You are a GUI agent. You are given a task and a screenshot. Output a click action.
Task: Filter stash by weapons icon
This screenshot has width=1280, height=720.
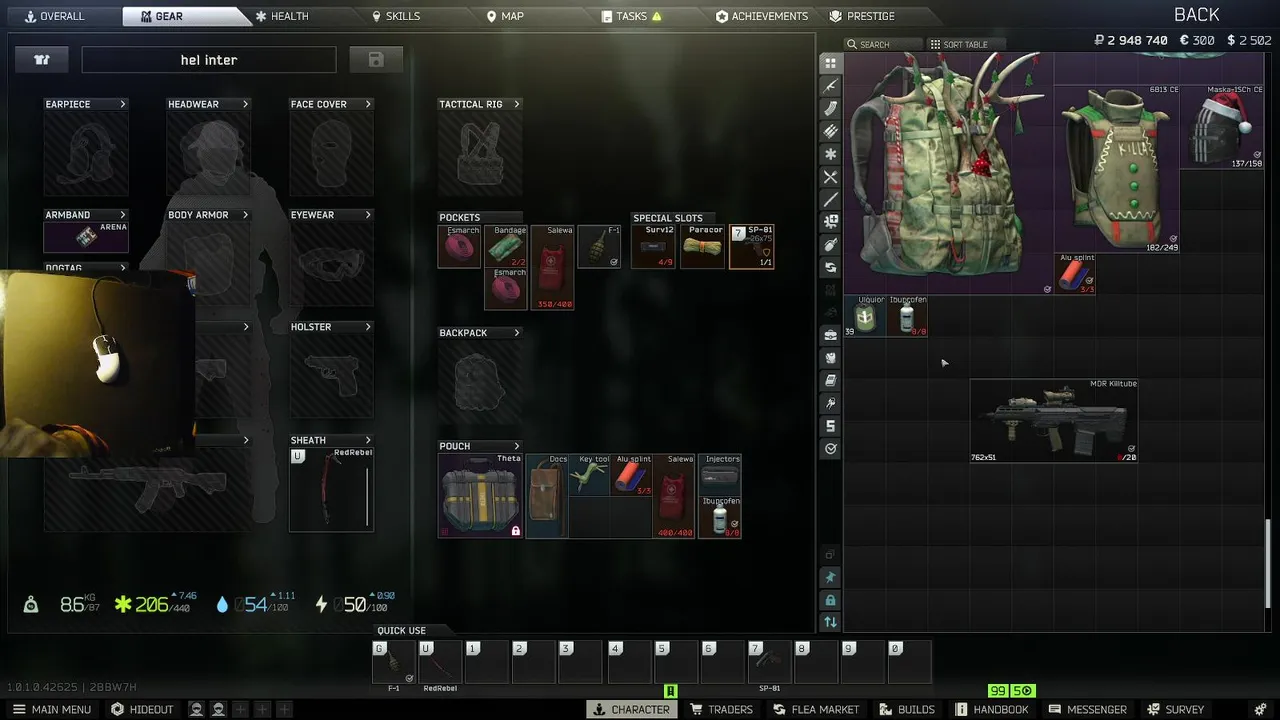click(830, 86)
